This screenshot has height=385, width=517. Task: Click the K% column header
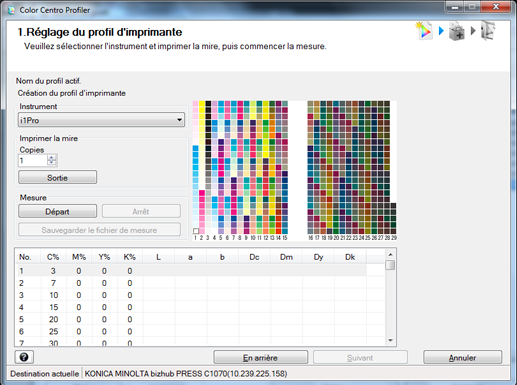130,257
